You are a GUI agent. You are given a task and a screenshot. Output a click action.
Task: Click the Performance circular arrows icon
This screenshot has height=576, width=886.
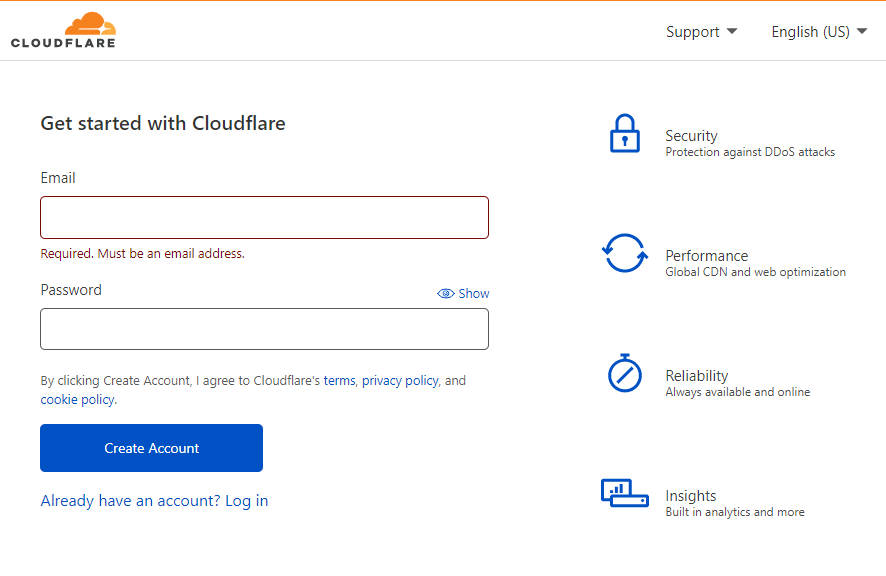click(x=624, y=253)
